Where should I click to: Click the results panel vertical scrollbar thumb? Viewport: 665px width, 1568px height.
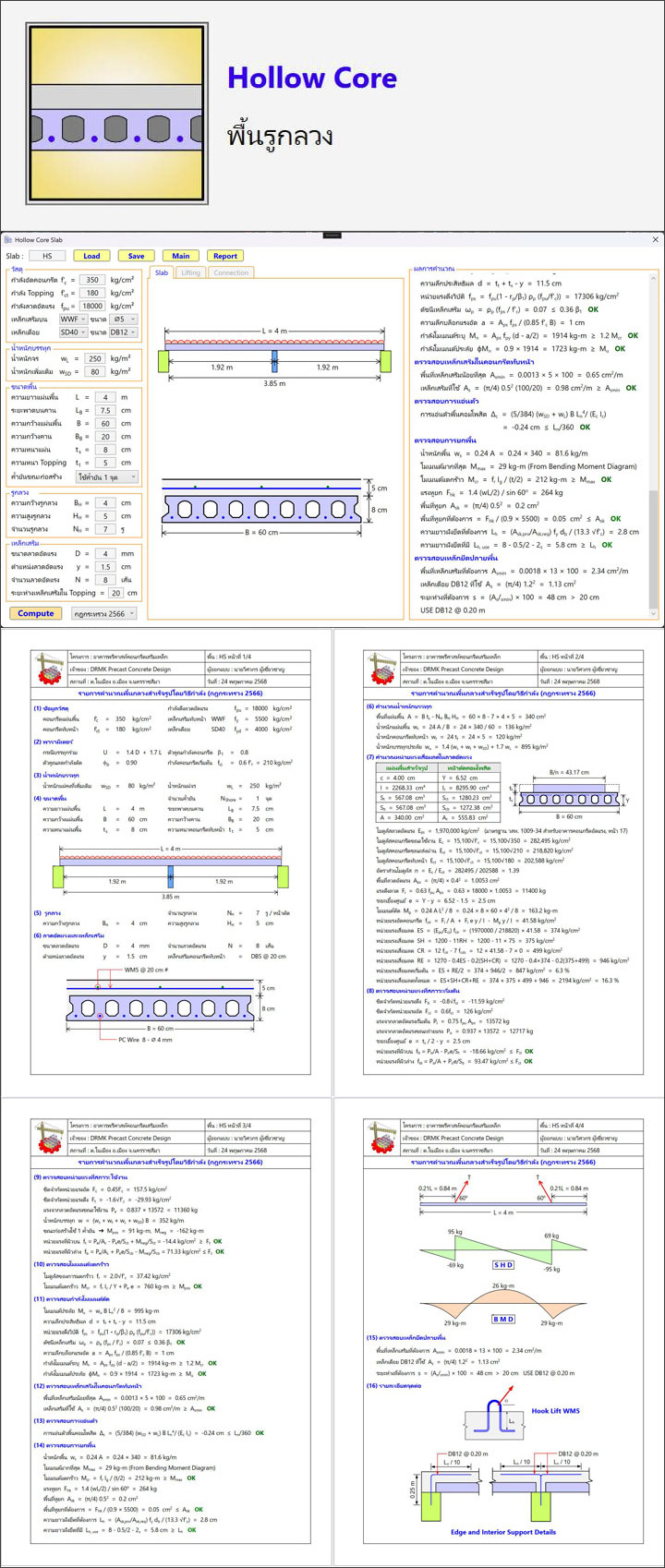(655, 549)
